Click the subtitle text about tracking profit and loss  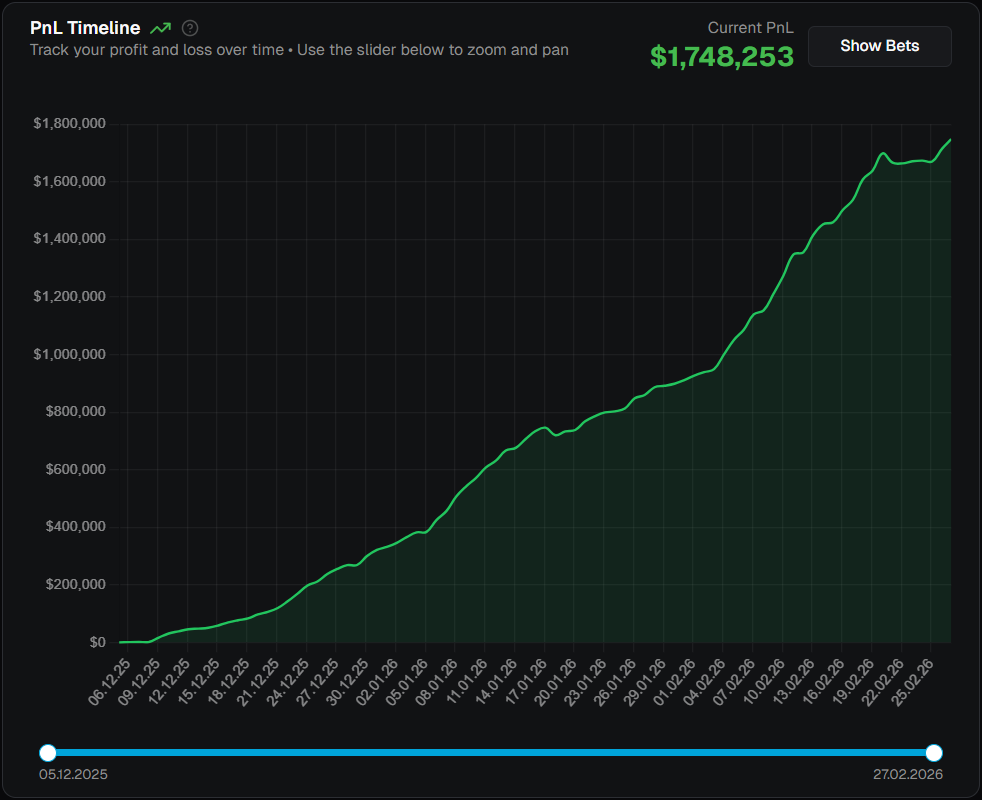(299, 49)
